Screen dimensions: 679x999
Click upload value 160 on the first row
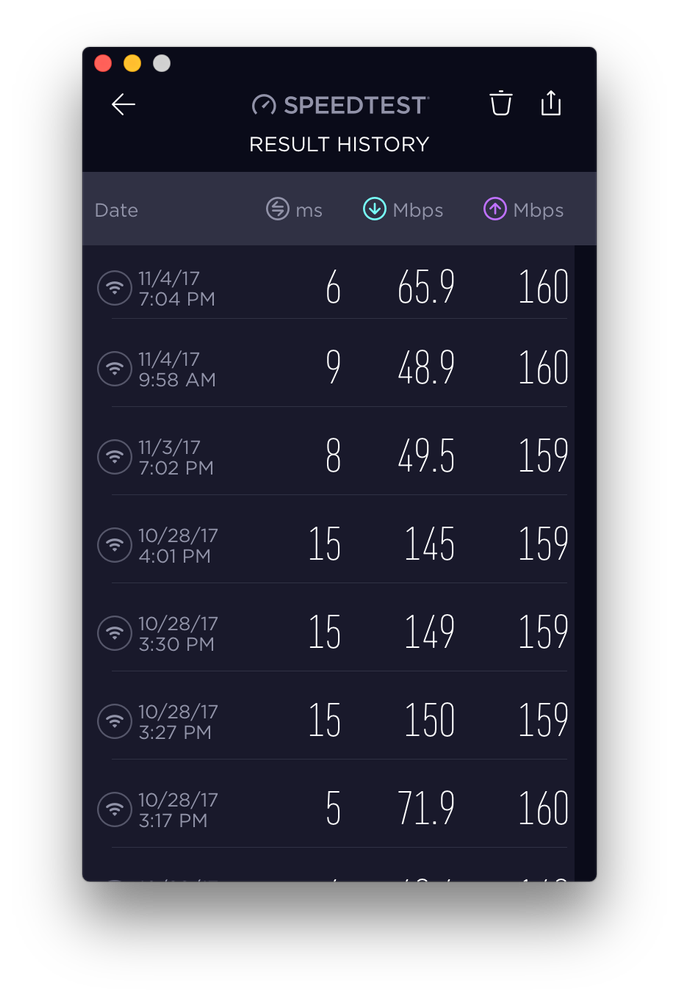[x=543, y=287]
